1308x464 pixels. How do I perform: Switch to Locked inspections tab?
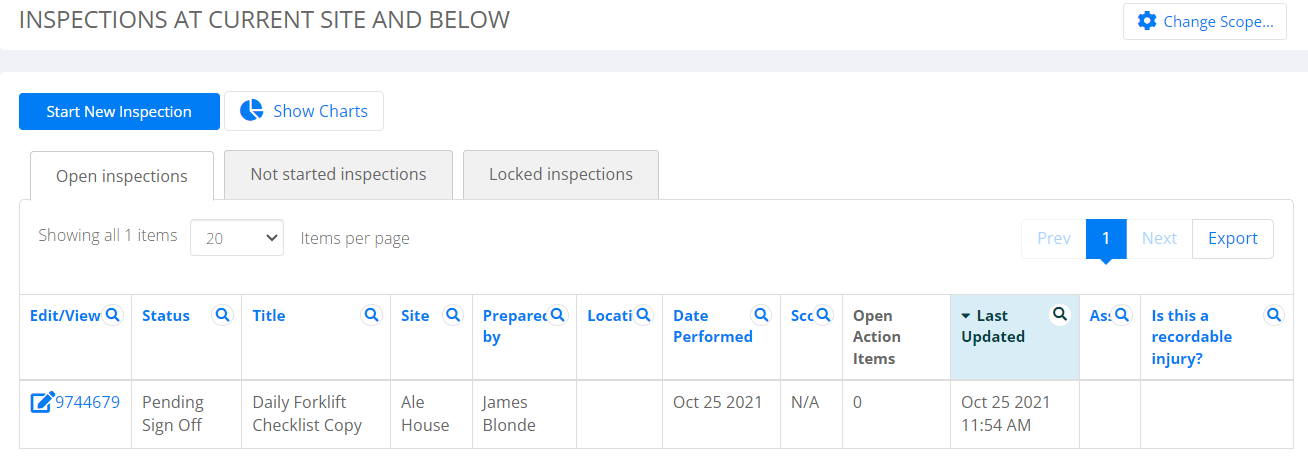pos(561,174)
